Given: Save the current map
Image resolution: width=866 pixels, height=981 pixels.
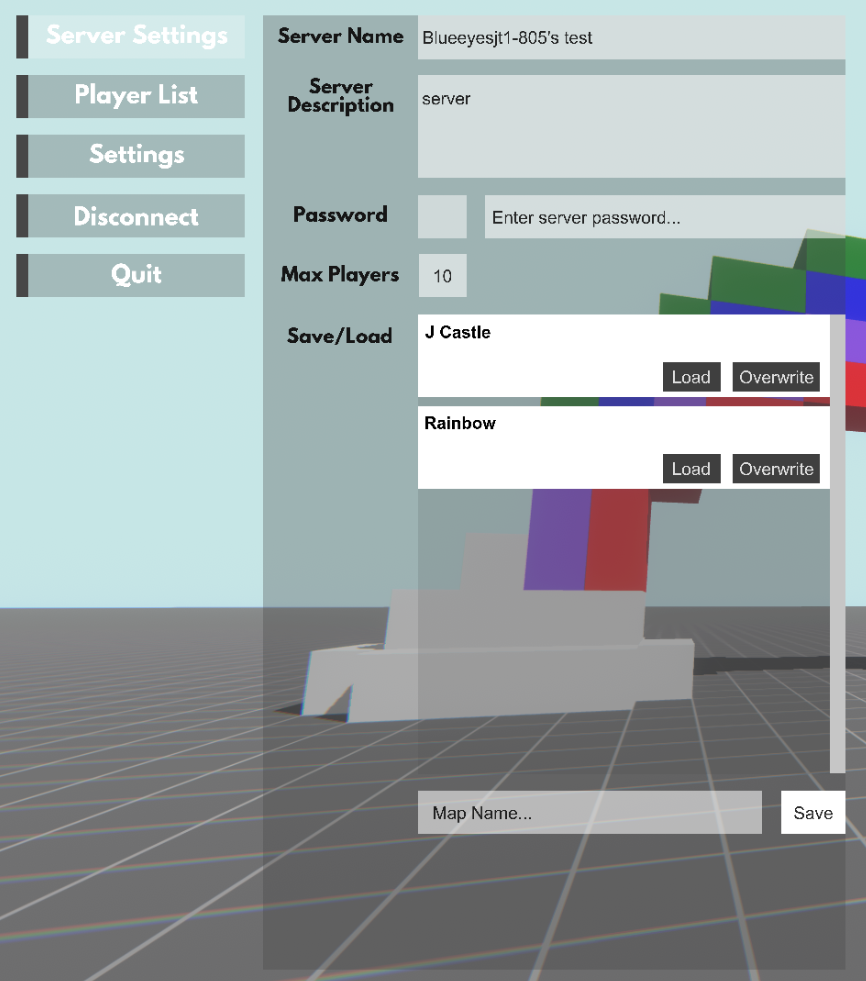Looking at the screenshot, I should tap(813, 812).
